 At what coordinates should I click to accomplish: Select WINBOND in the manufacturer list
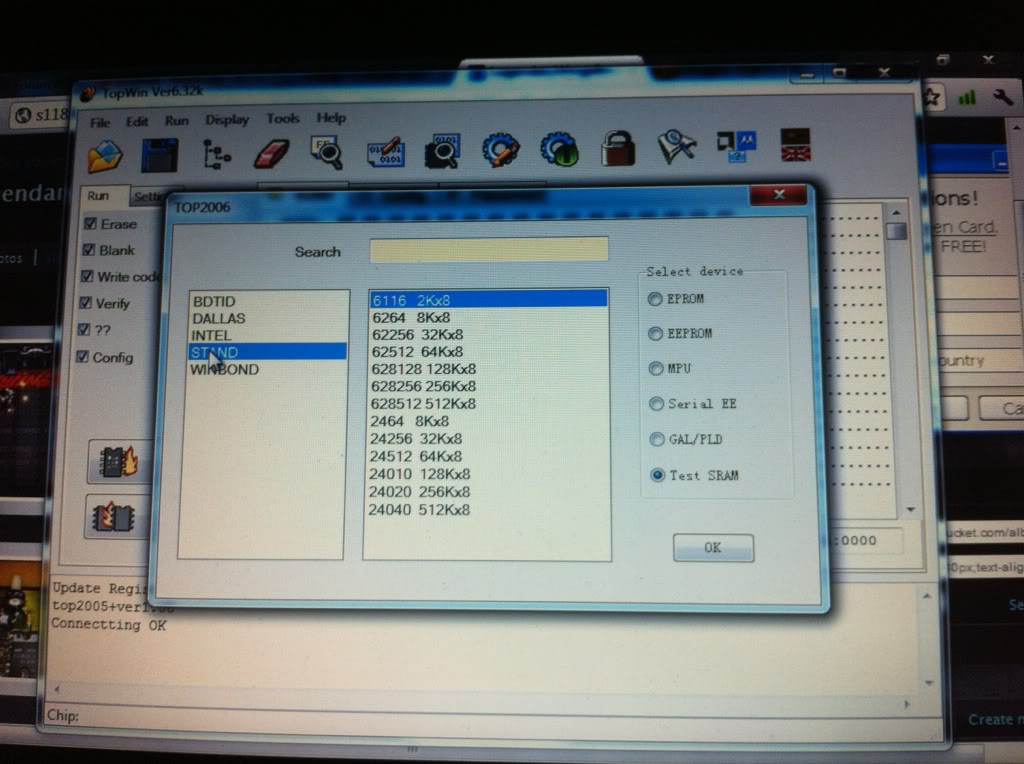coord(226,370)
